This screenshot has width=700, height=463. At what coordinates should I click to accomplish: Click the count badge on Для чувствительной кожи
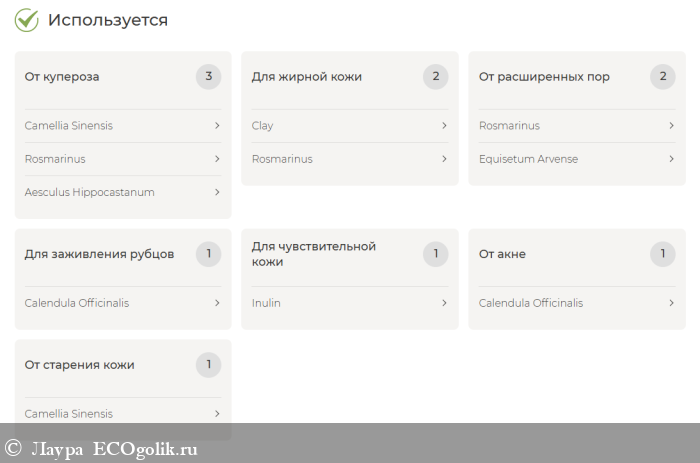[x=435, y=254]
